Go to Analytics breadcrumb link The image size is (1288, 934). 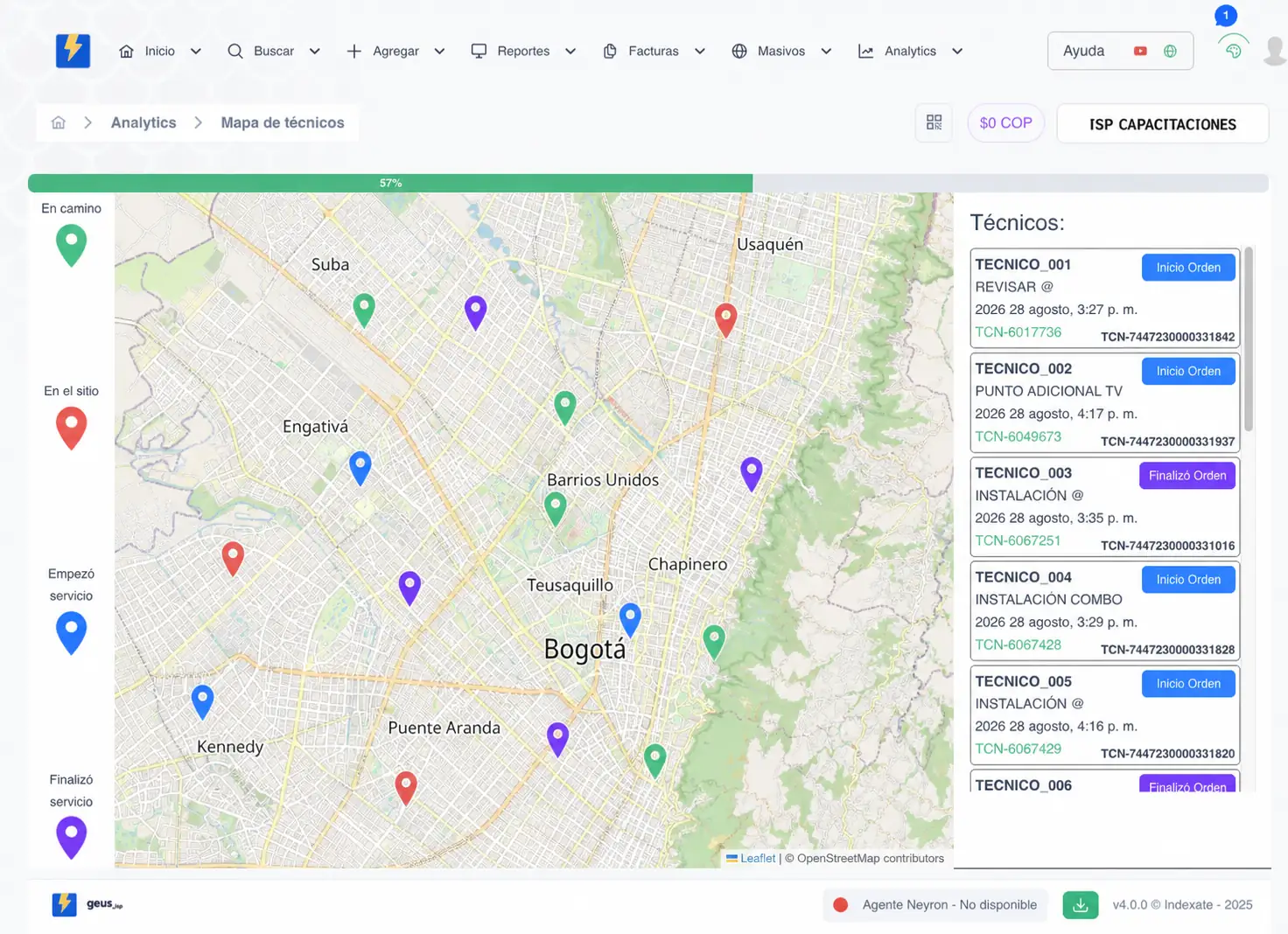(143, 122)
